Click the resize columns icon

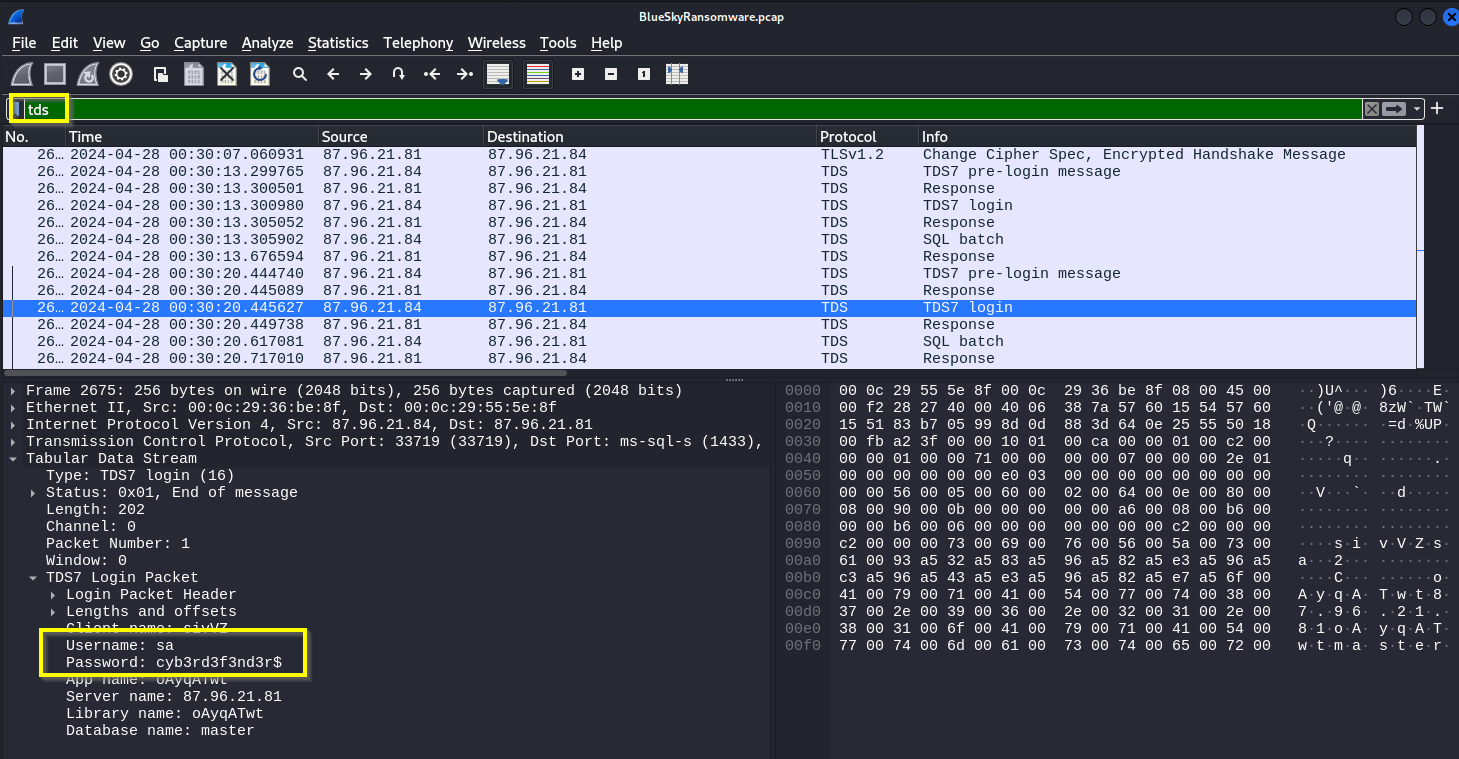tap(677, 74)
